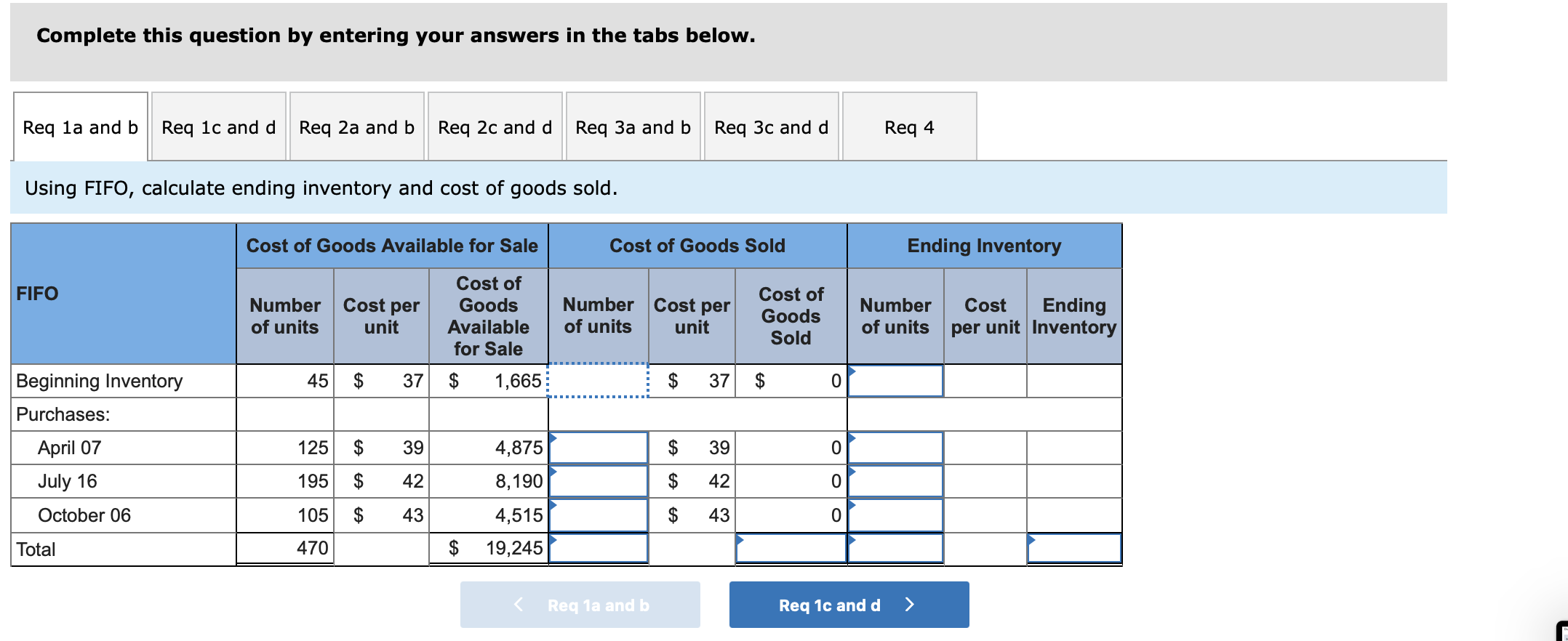Image resolution: width=1568 pixels, height=641 pixels.
Task: Click the Req 1a and b back button
Action: [x=580, y=604]
